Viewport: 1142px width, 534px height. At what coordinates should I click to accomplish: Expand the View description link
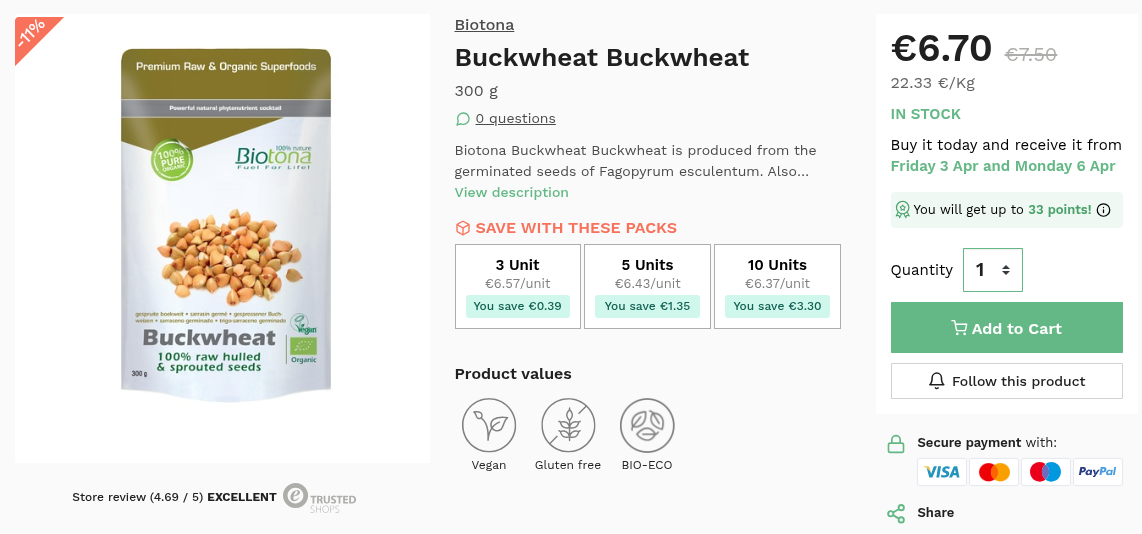(511, 192)
